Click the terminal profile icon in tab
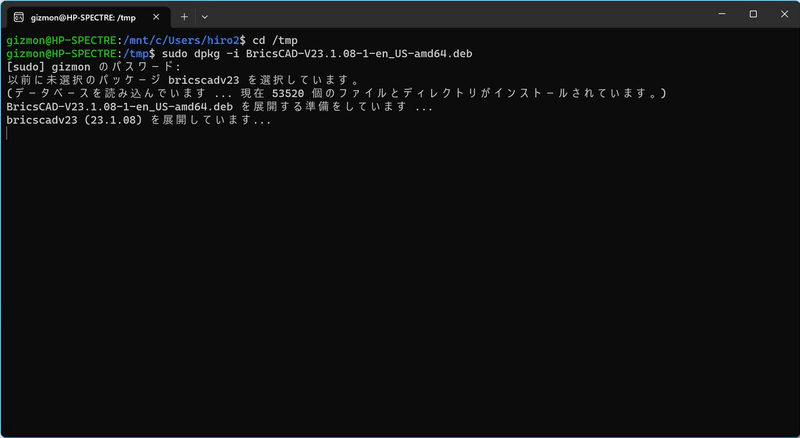This screenshot has width=800, height=438. pyautogui.click(x=19, y=17)
